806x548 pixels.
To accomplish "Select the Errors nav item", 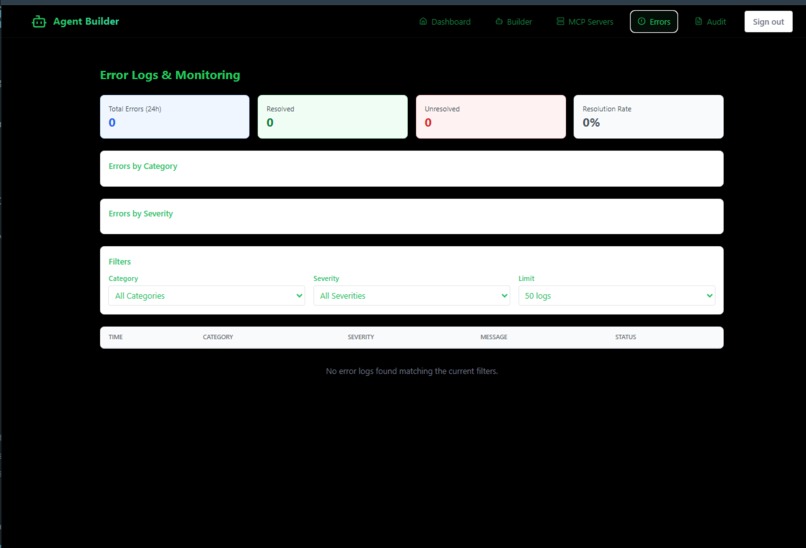I will pyautogui.click(x=654, y=22).
